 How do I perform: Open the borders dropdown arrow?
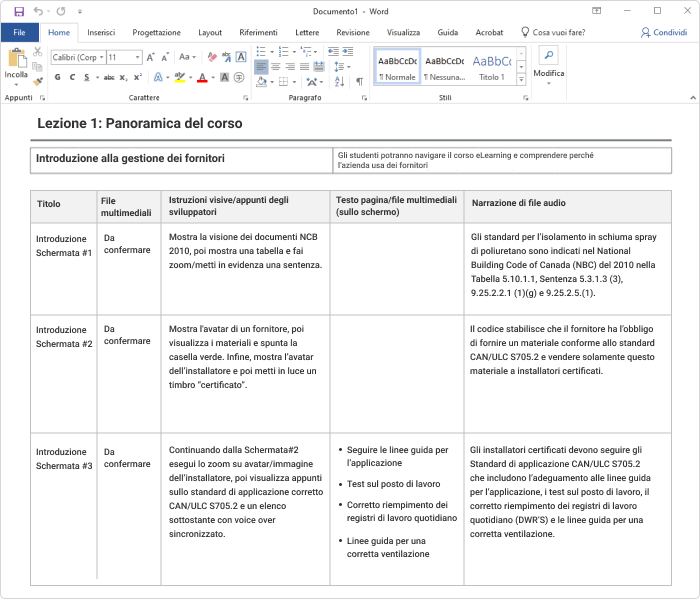(x=294, y=82)
